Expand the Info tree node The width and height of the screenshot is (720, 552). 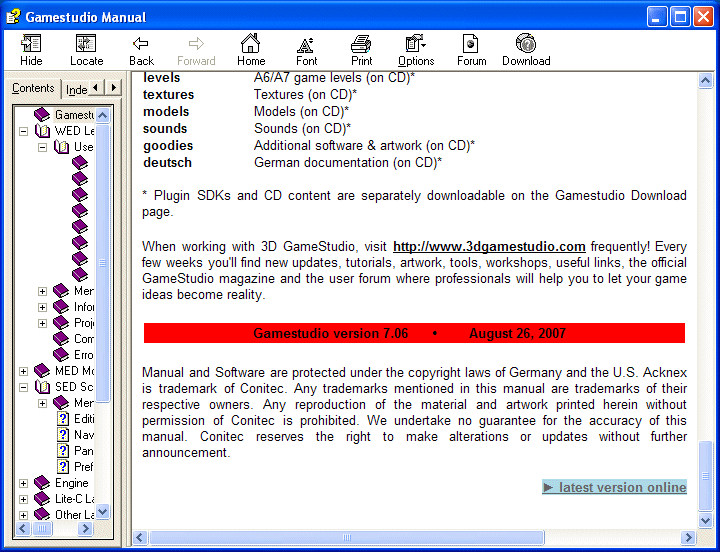tap(42, 308)
